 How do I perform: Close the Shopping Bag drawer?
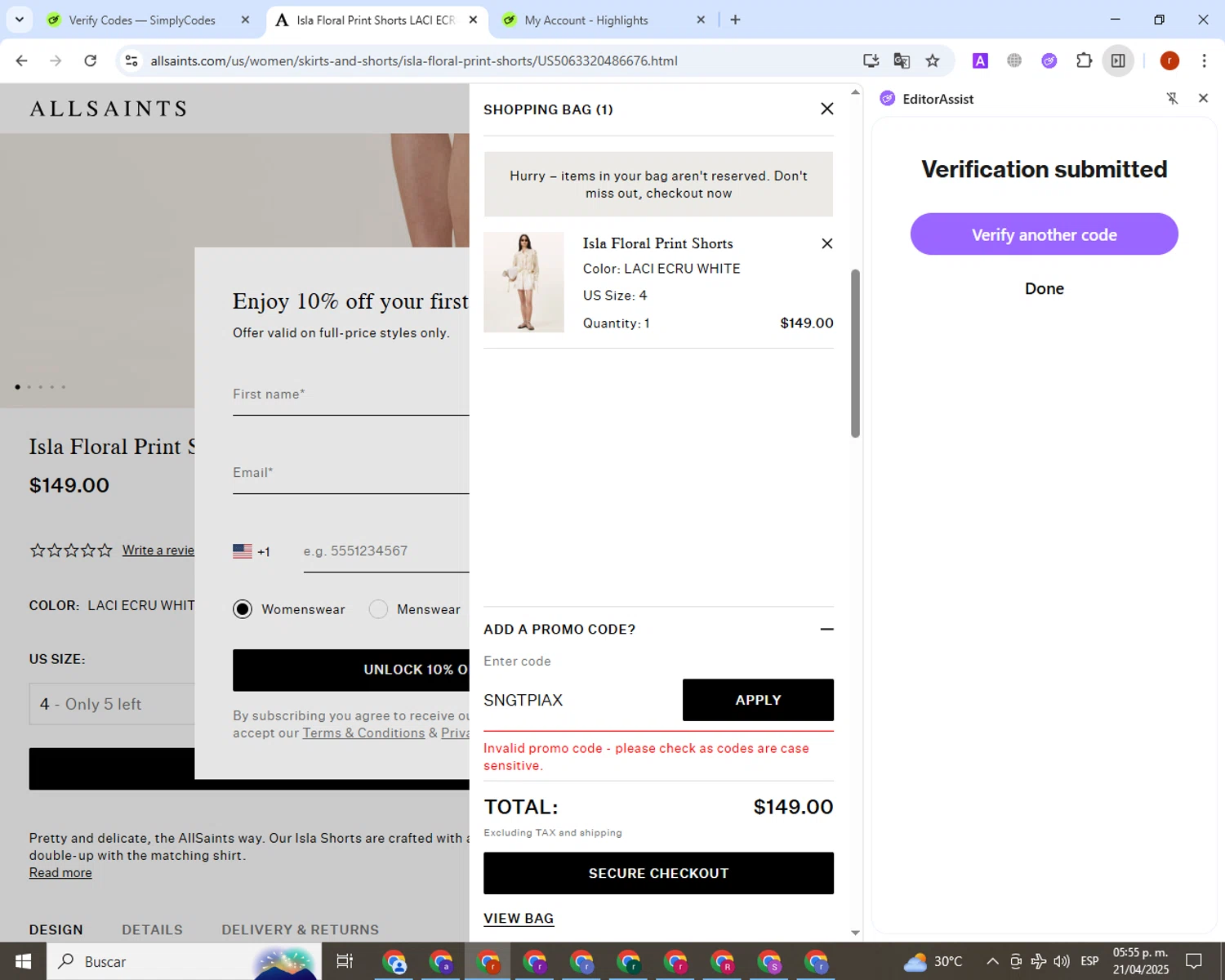pyautogui.click(x=826, y=109)
